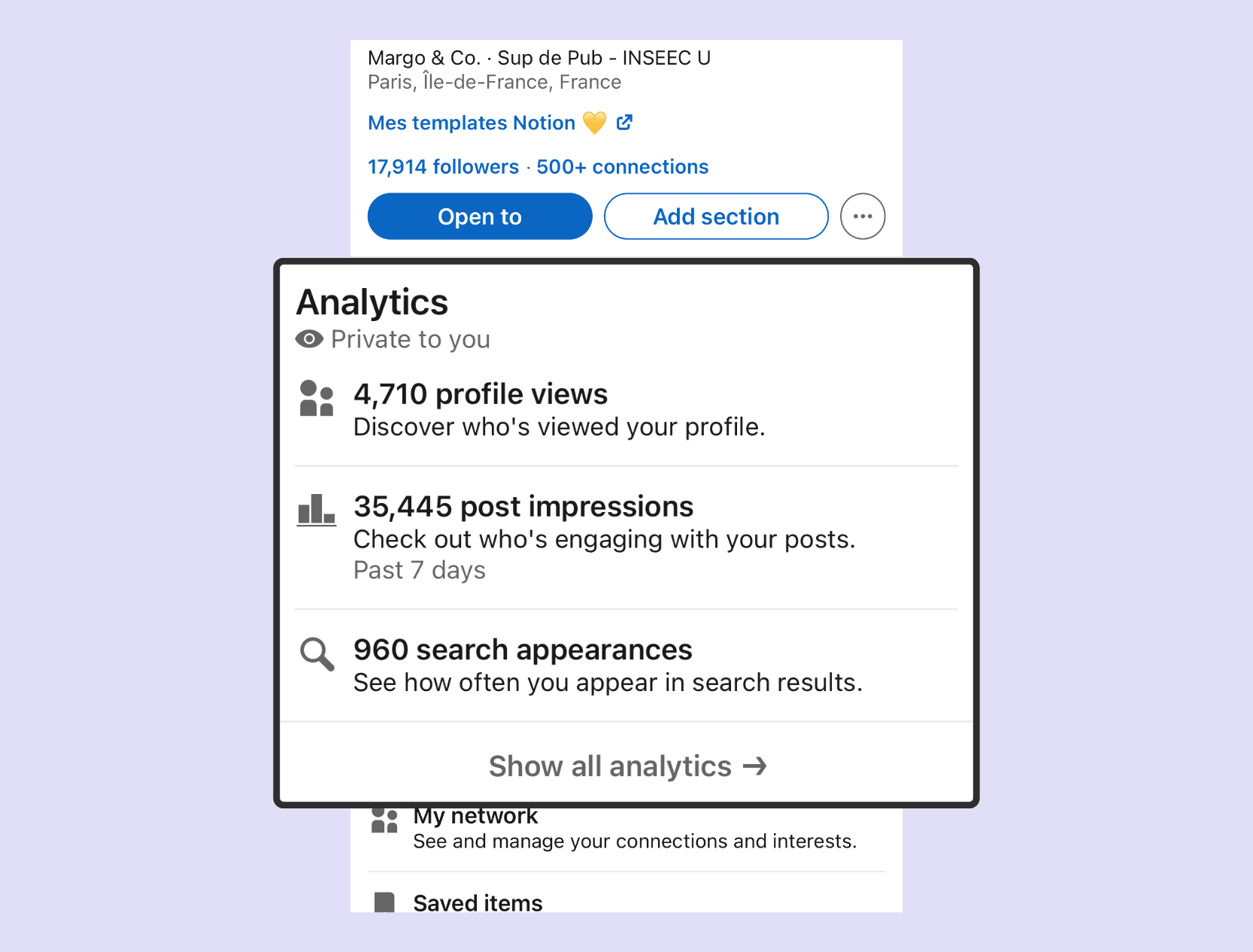Click the post impressions bar chart icon
The height and width of the screenshot is (952, 1253).
[316, 510]
